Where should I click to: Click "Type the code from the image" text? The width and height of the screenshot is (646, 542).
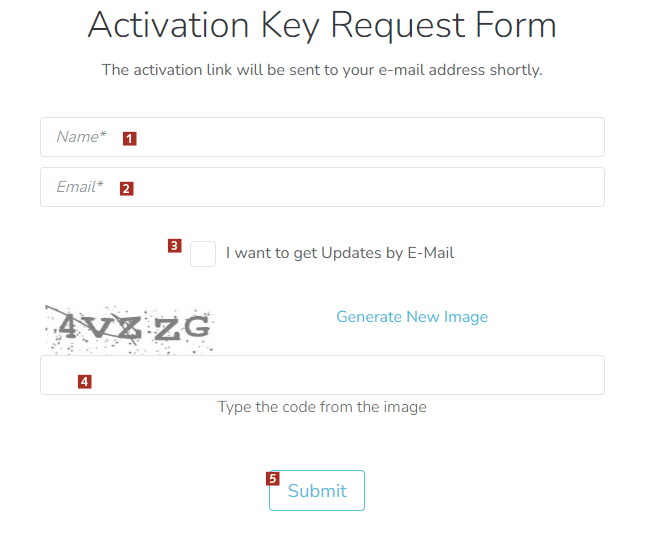tap(322, 407)
